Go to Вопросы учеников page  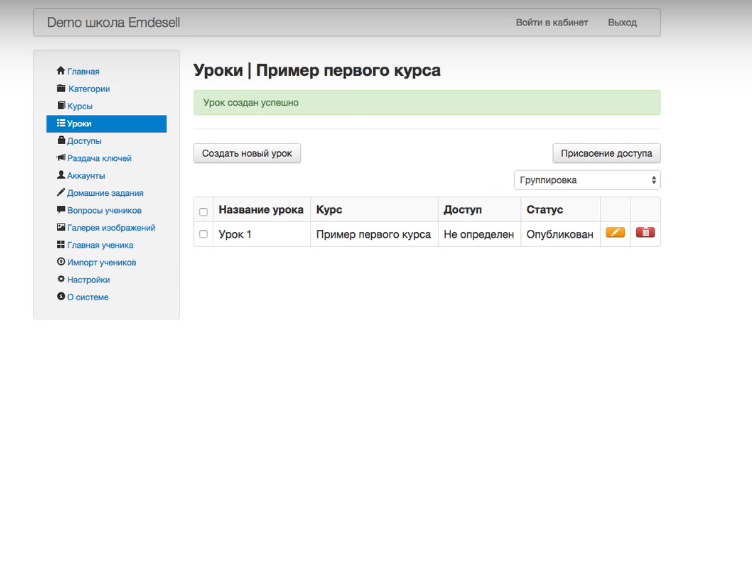click(x=104, y=211)
